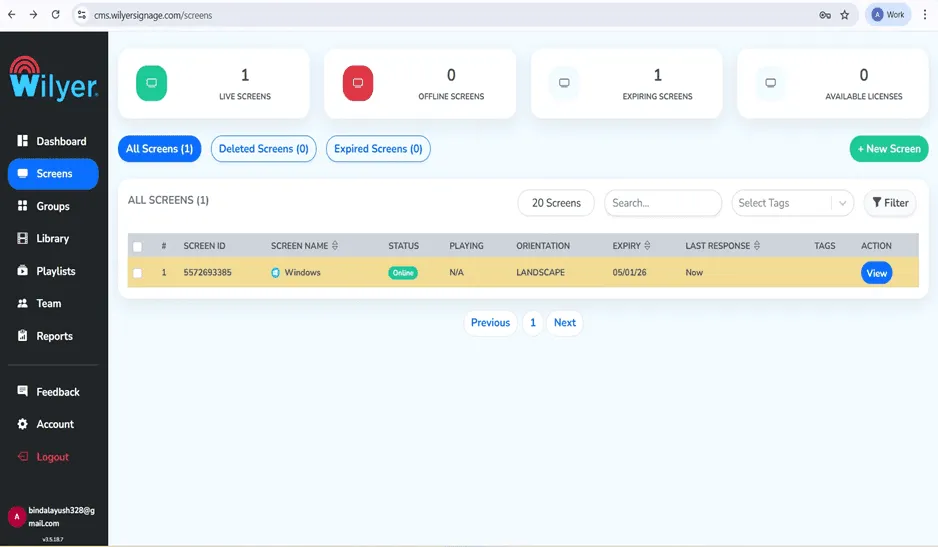Click the Search input field
This screenshot has height=547, width=938.
click(x=663, y=203)
